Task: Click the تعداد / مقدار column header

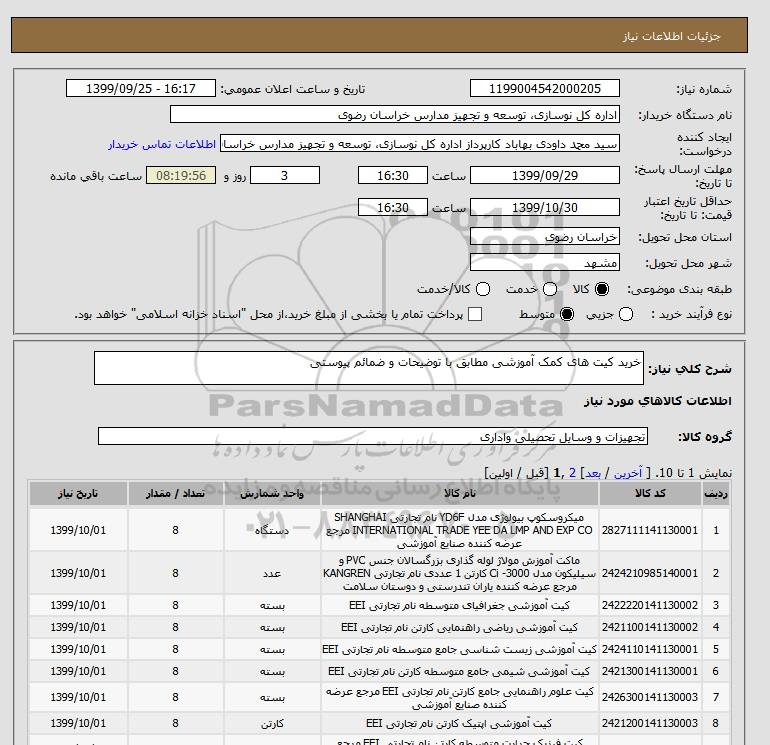Action: pos(175,494)
